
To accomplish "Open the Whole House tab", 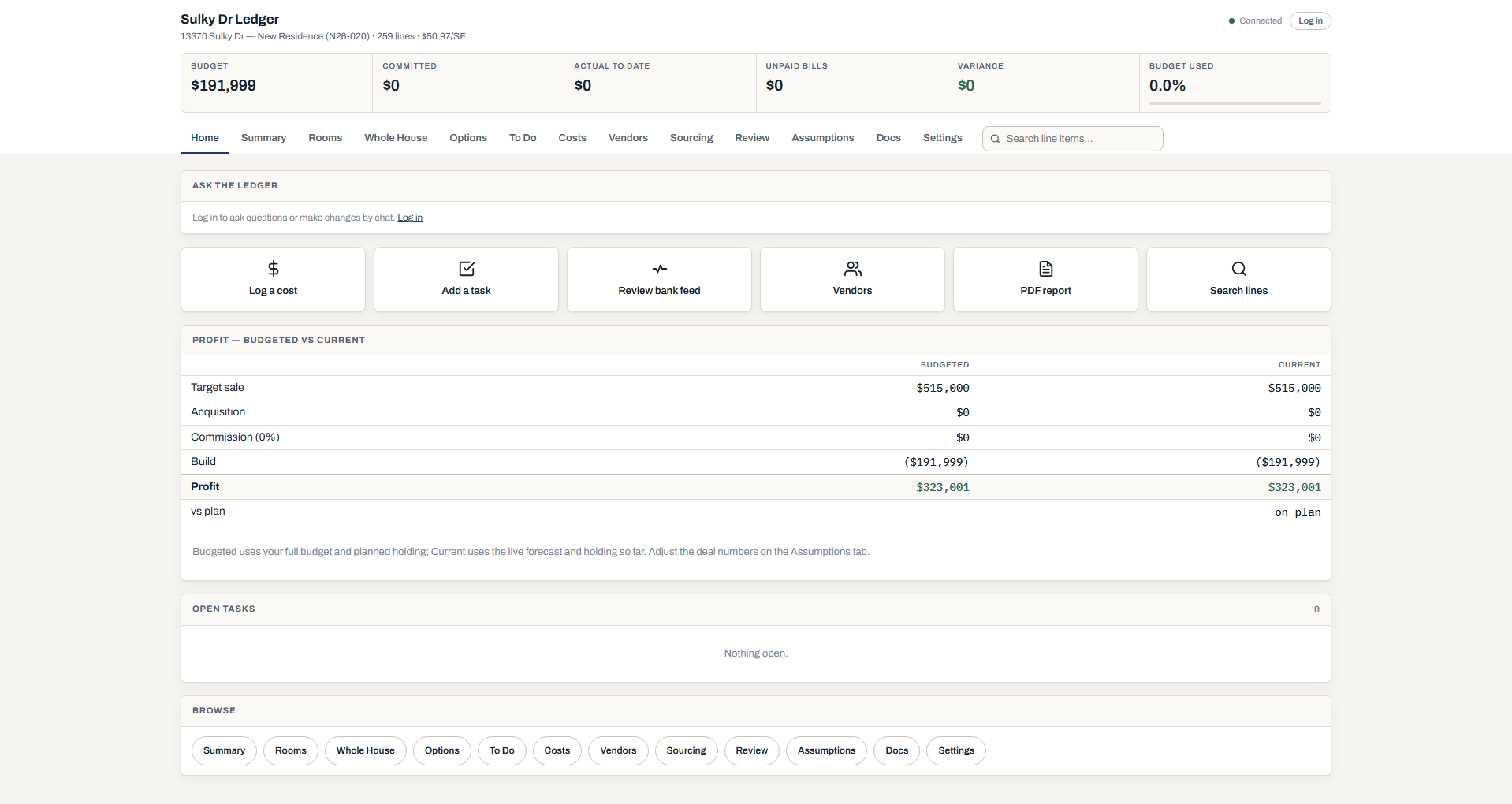I will 396,138.
